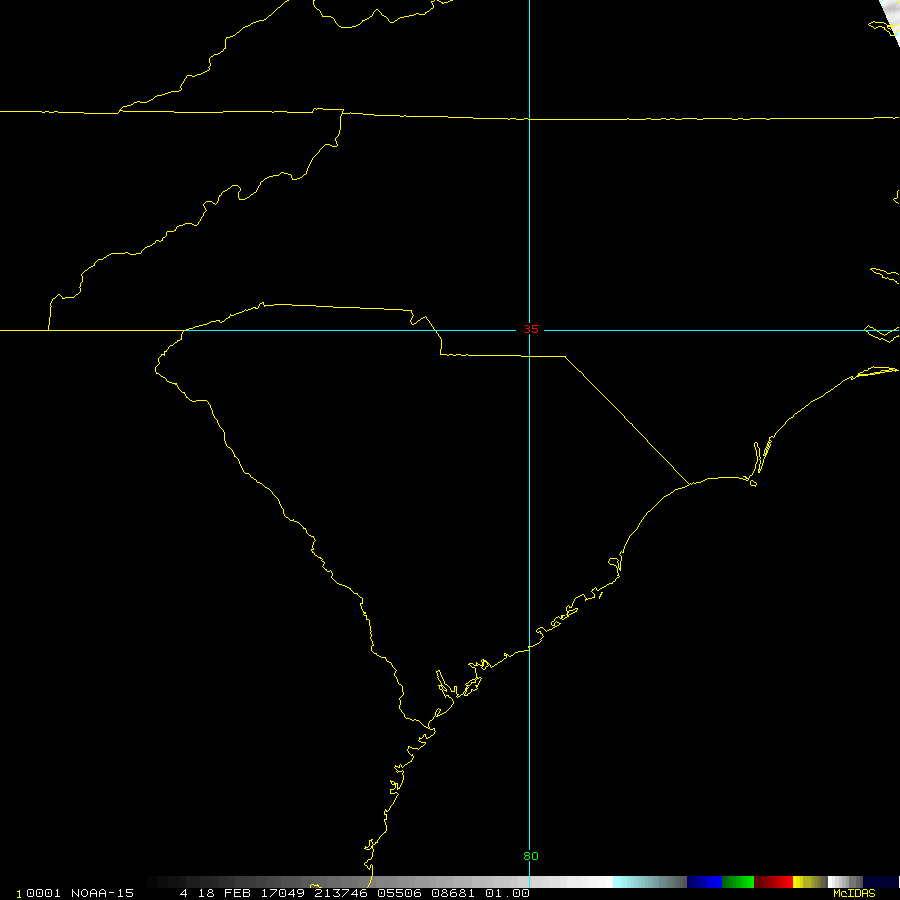Select the blue segment of color bar

[704, 882]
